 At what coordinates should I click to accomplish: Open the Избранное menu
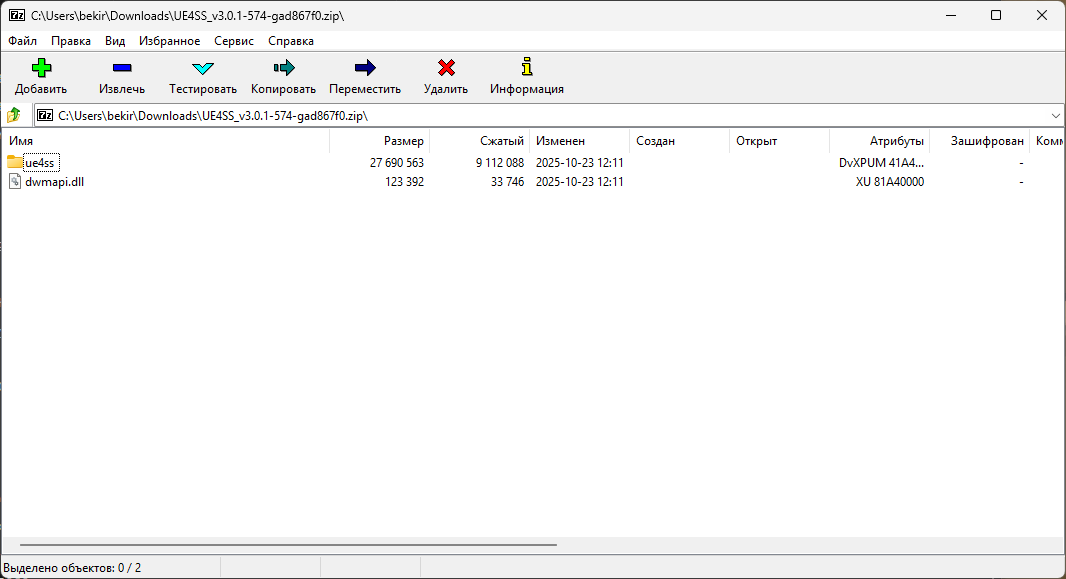[170, 41]
